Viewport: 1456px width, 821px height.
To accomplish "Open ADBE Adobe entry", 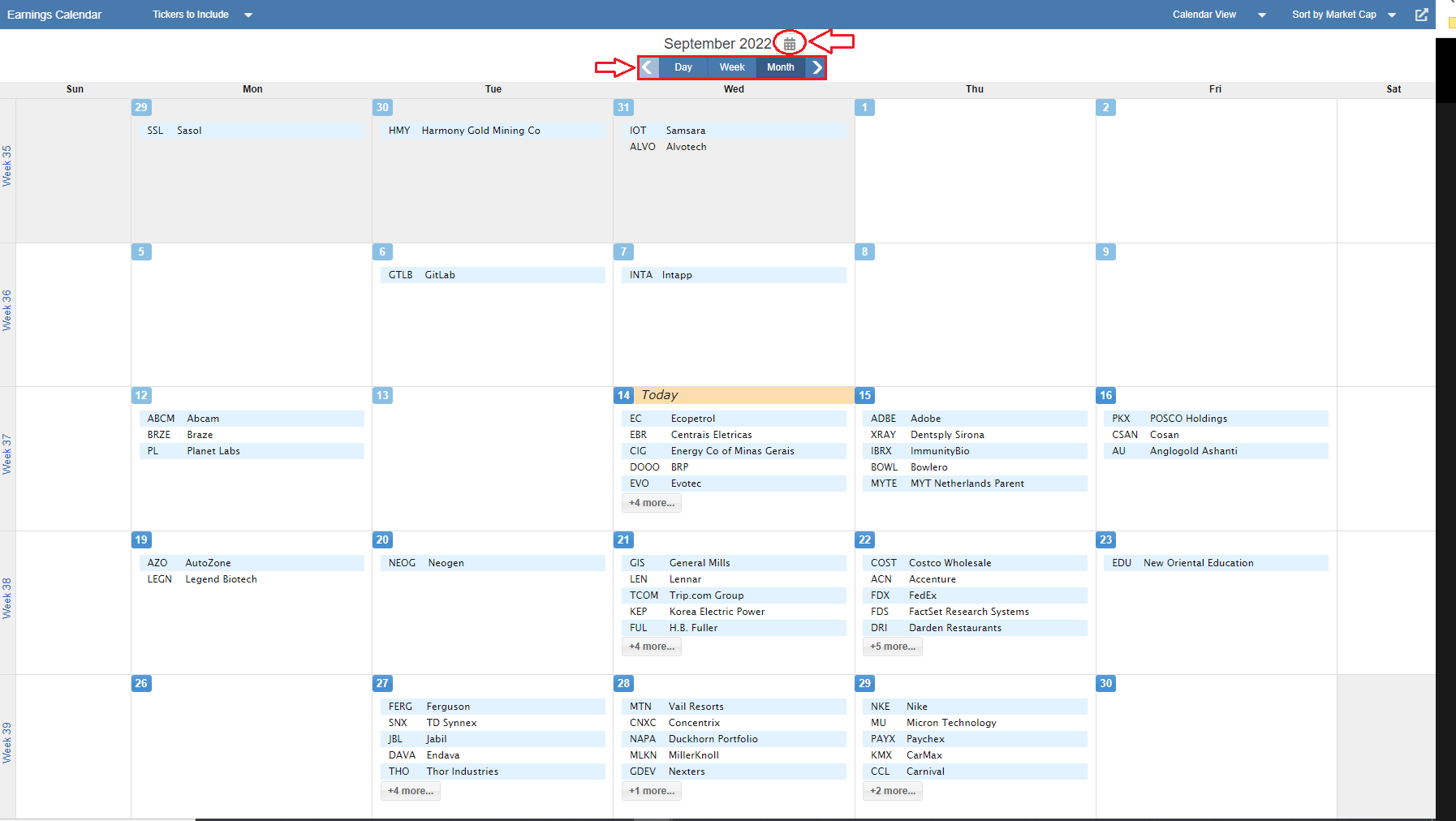I will tap(975, 419).
